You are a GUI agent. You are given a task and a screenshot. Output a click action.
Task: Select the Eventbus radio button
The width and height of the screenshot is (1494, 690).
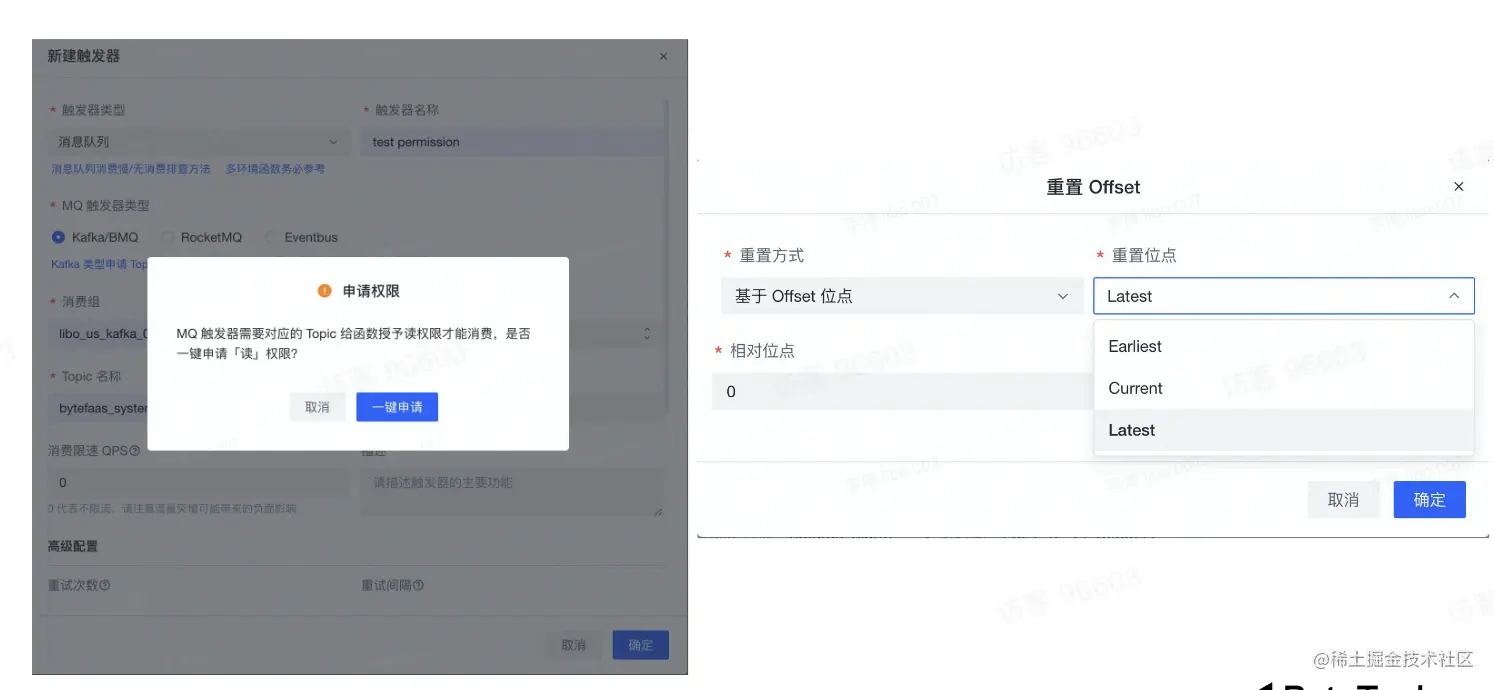271,237
